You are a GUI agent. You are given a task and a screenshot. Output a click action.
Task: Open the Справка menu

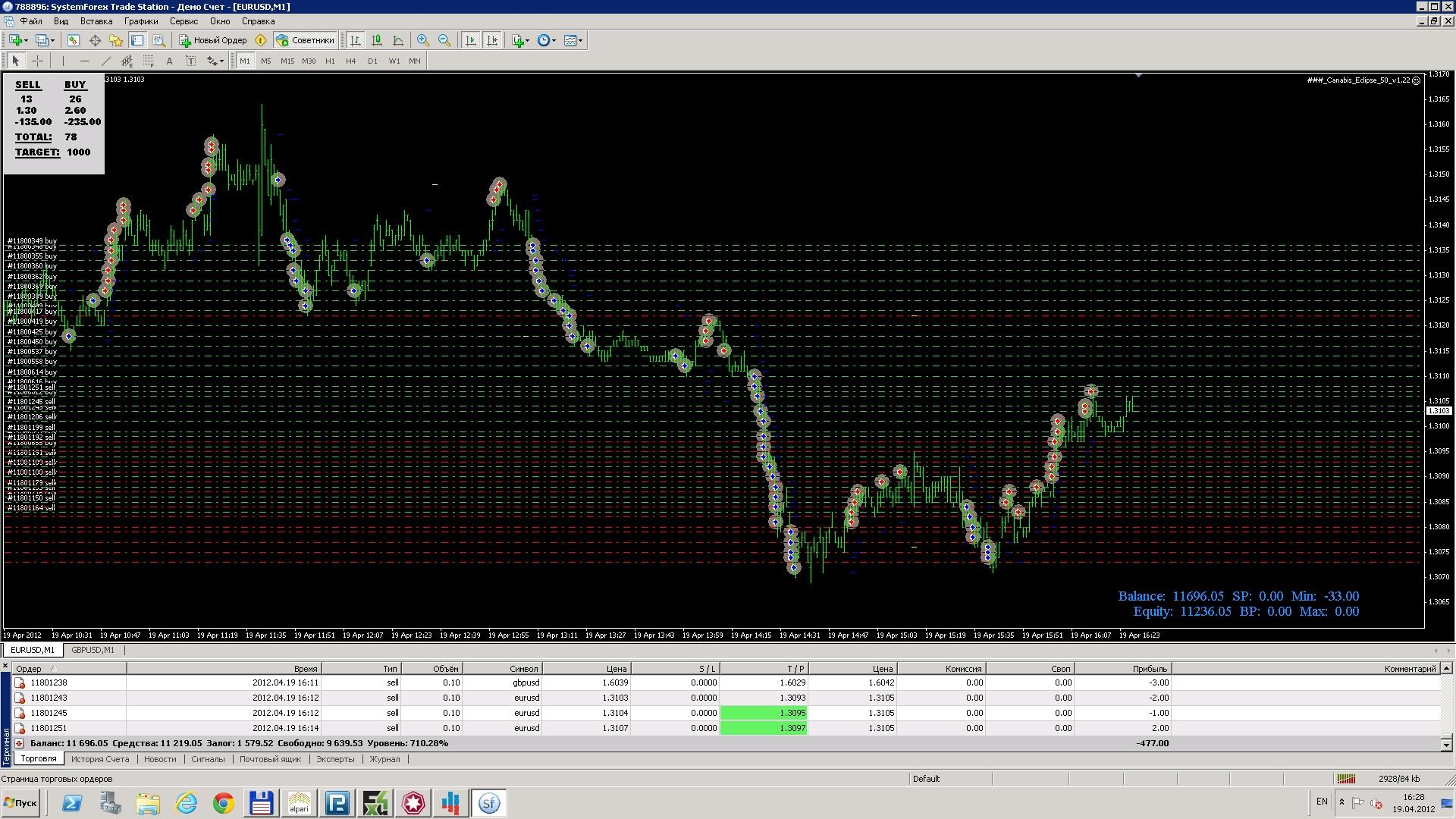pos(258,21)
